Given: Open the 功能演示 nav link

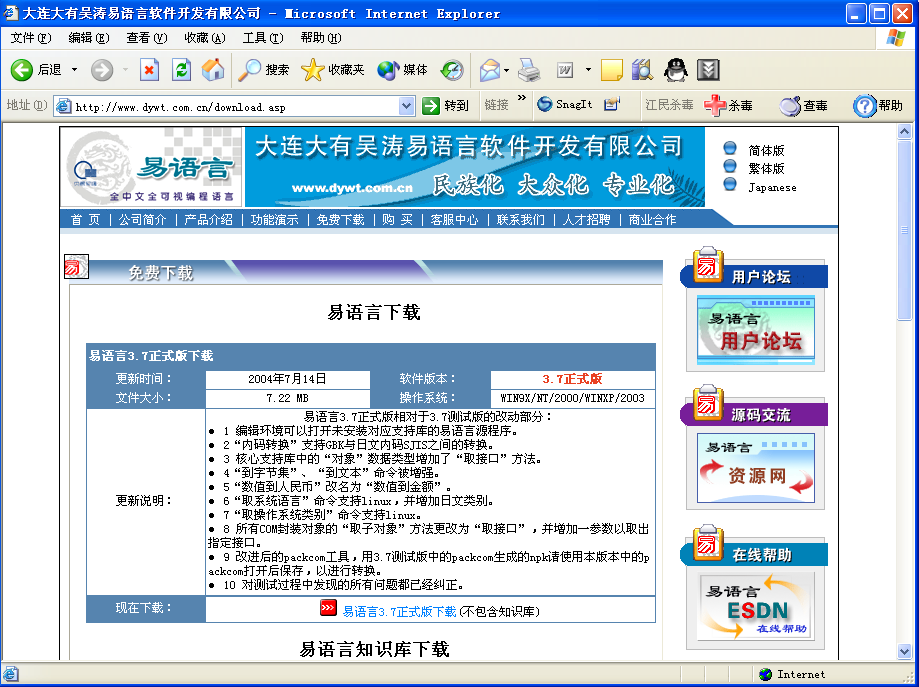Looking at the screenshot, I should (274, 220).
